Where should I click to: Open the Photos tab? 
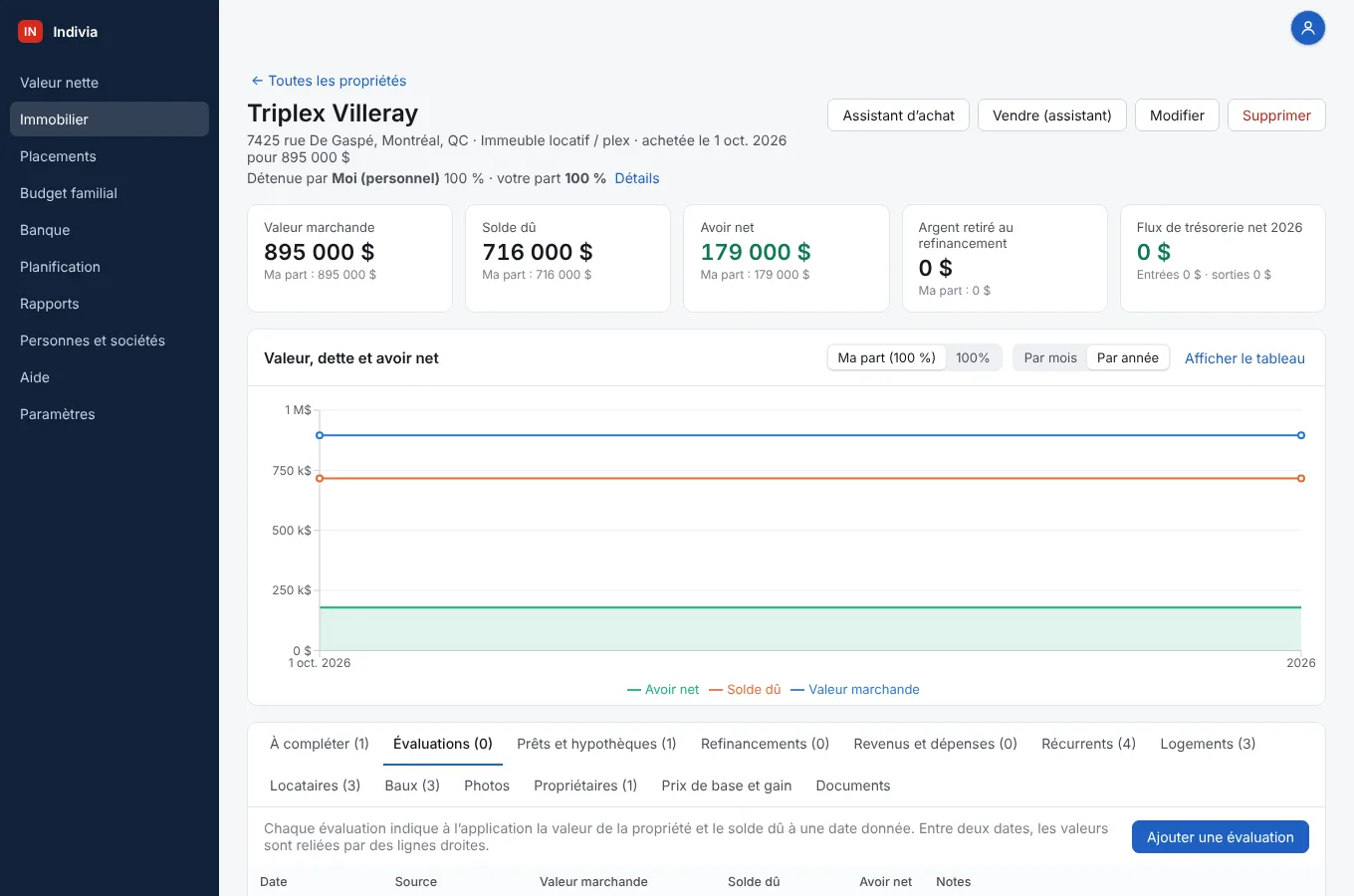coord(487,785)
